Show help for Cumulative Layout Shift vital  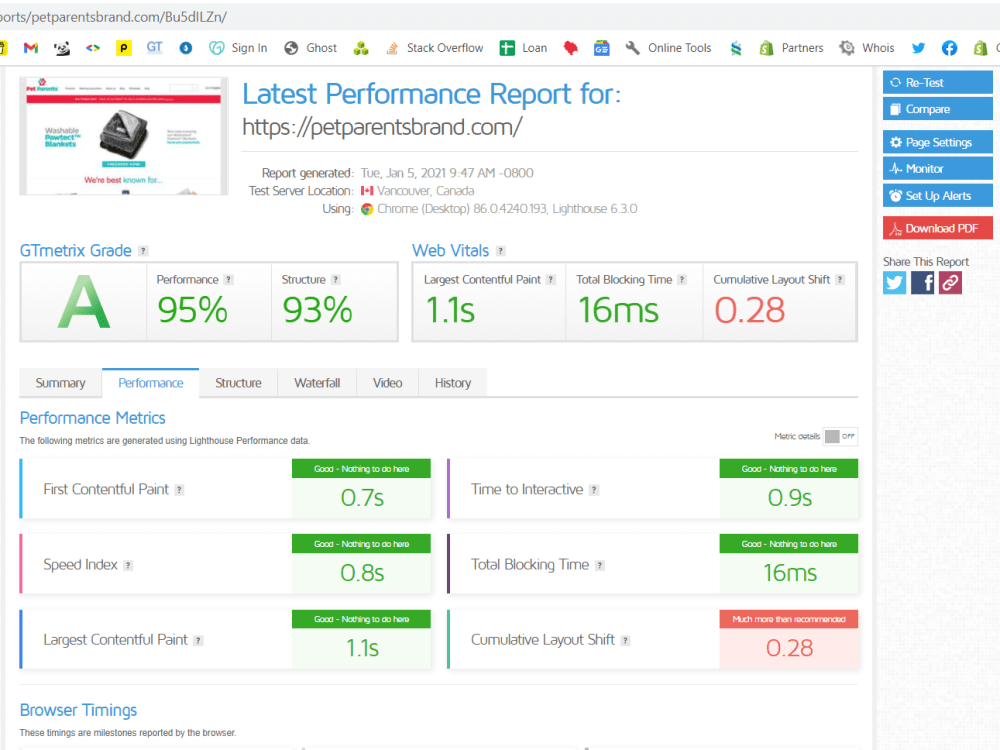tap(840, 279)
